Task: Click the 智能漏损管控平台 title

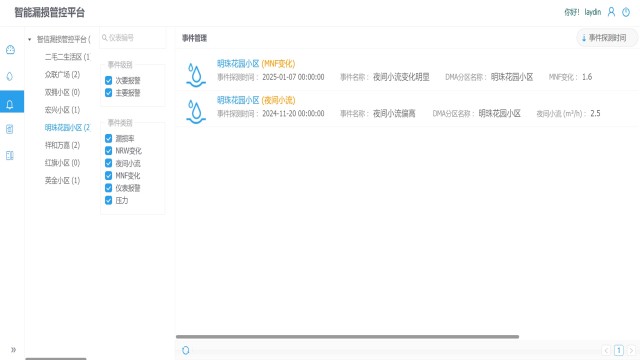Action: coord(49,13)
